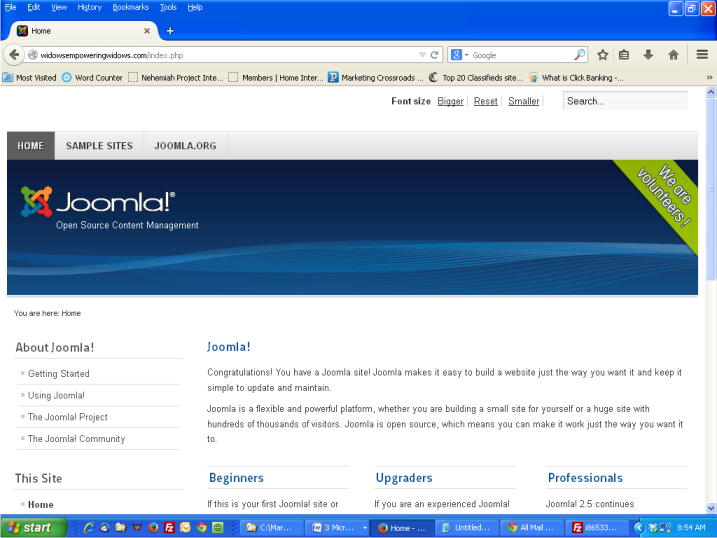Open the Bookmarks menu
The height and width of the screenshot is (538, 717).
[130, 7]
